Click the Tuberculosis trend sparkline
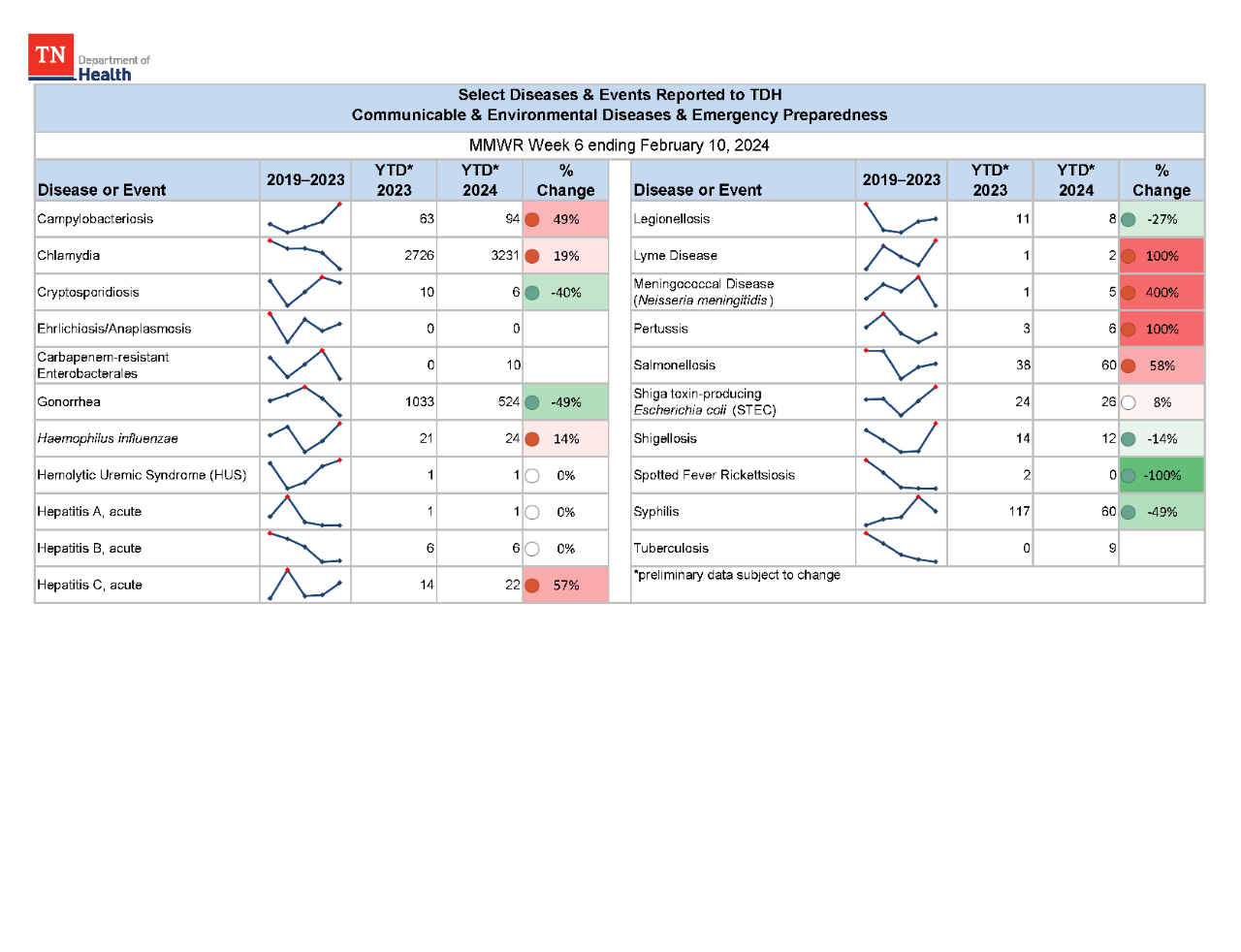Screen dimensions: 1241x952 (901, 548)
